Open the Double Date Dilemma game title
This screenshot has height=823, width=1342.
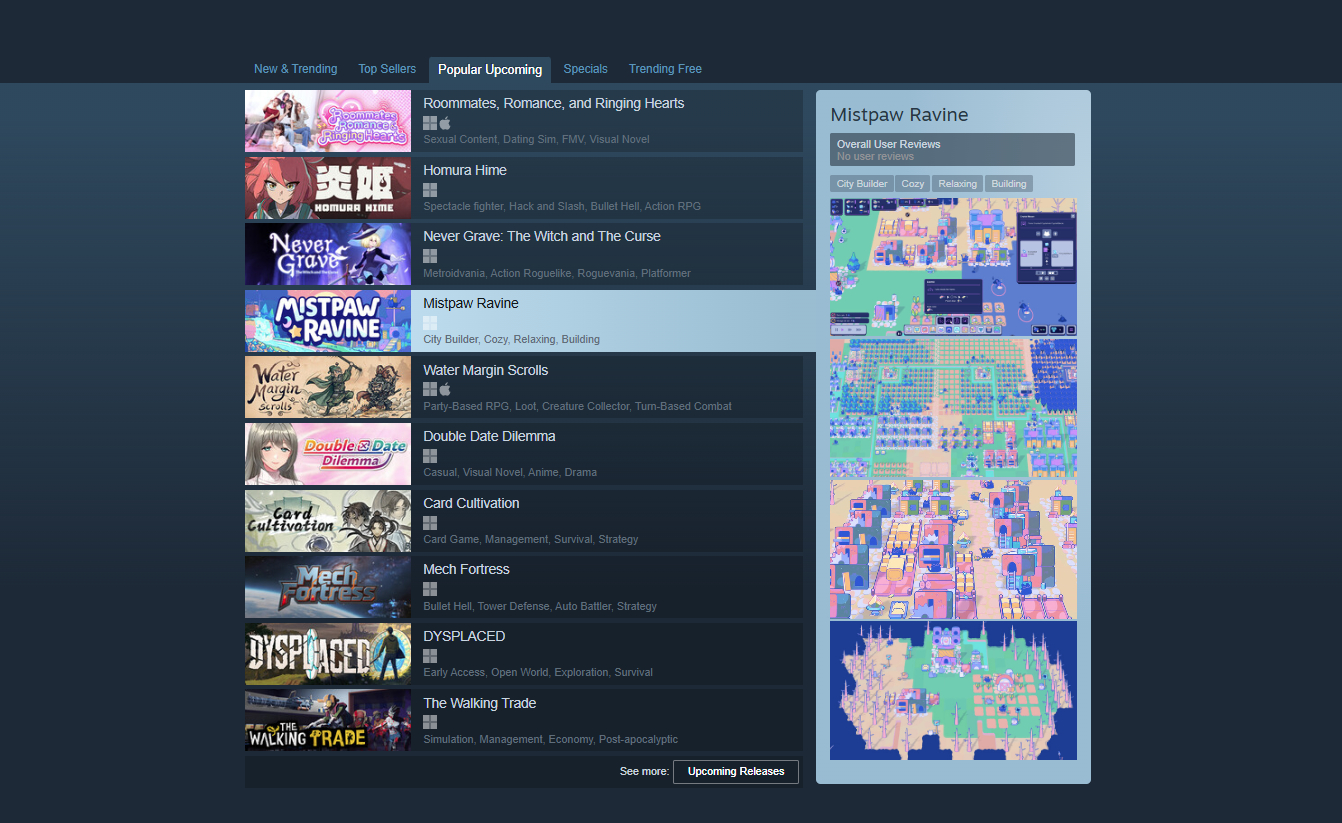pyautogui.click(x=489, y=436)
